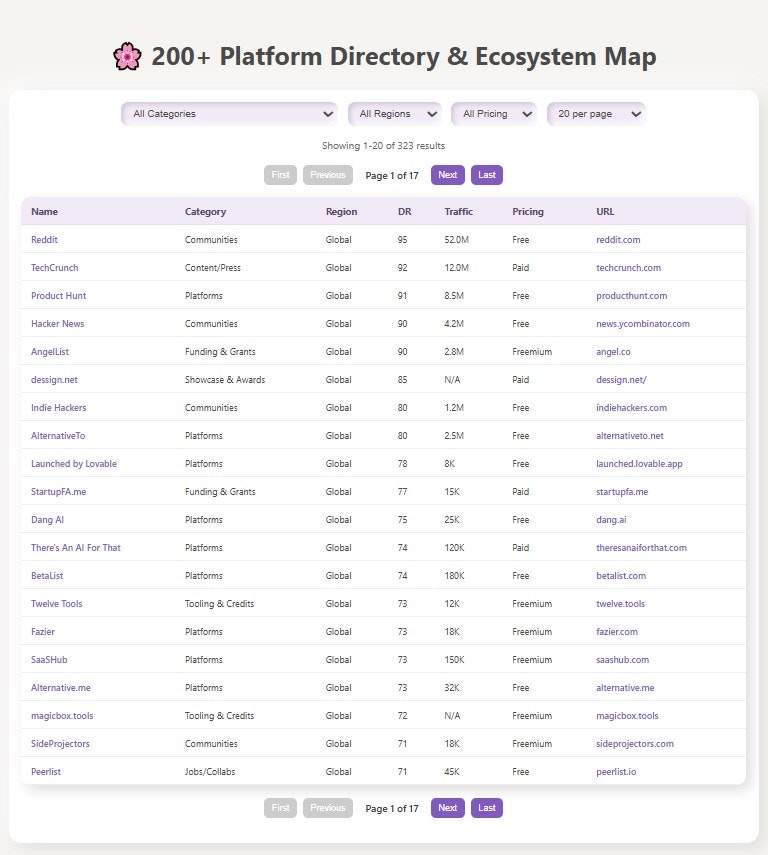This screenshot has height=855, width=768.
Task: Visit the producthunt.com URL
Action: (632, 296)
